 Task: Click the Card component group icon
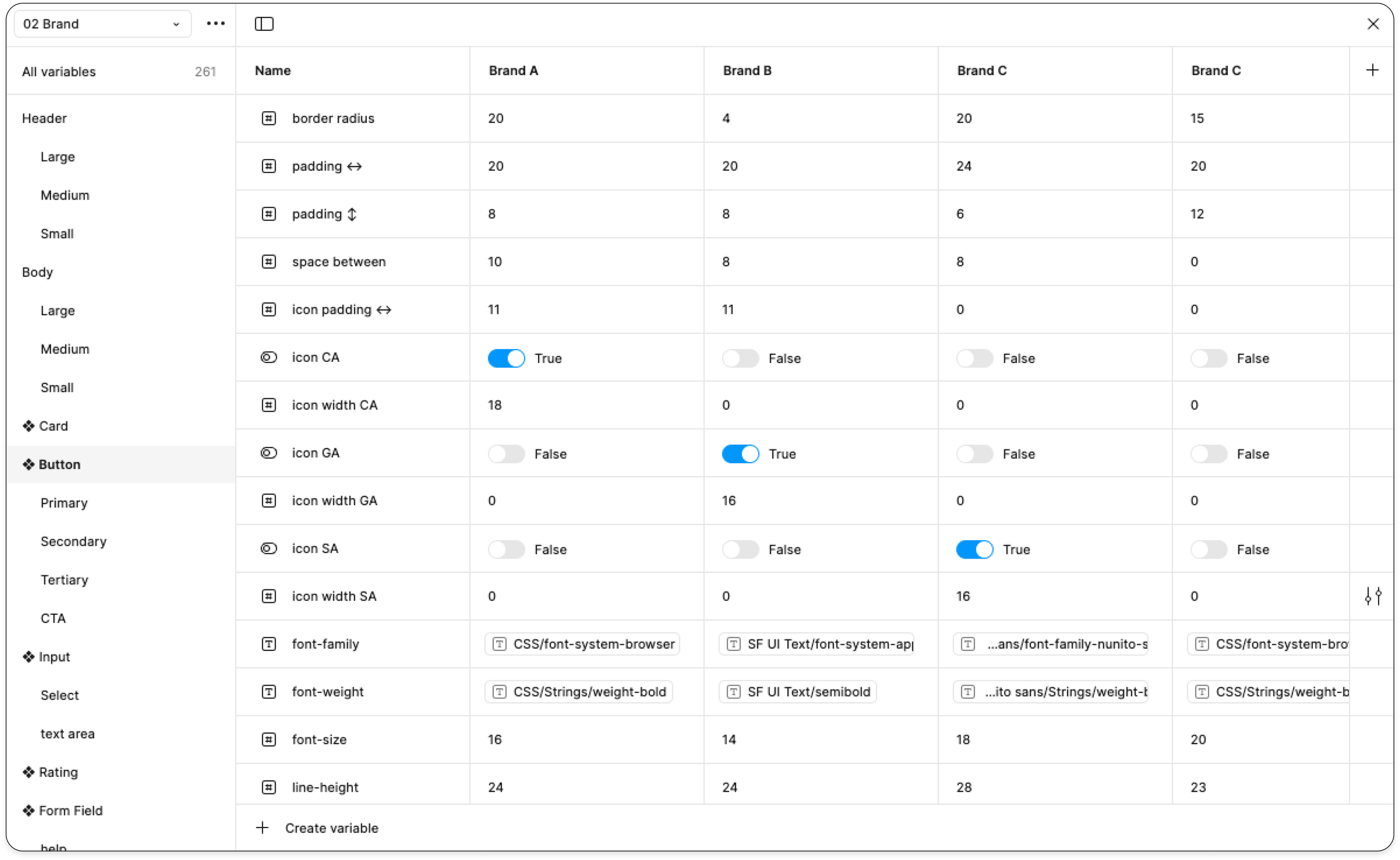click(x=29, y=426)
